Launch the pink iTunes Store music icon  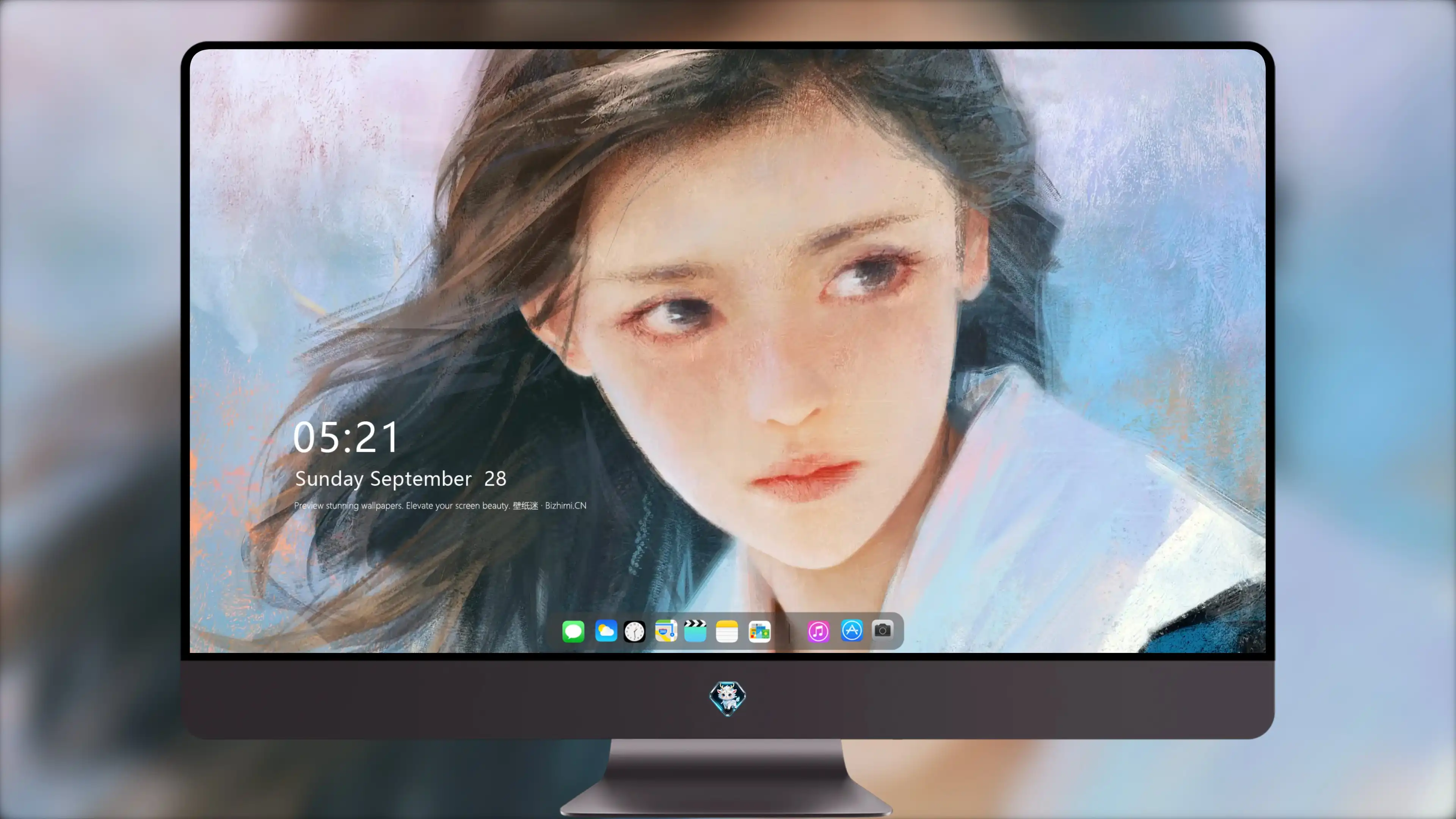point(819,631)
